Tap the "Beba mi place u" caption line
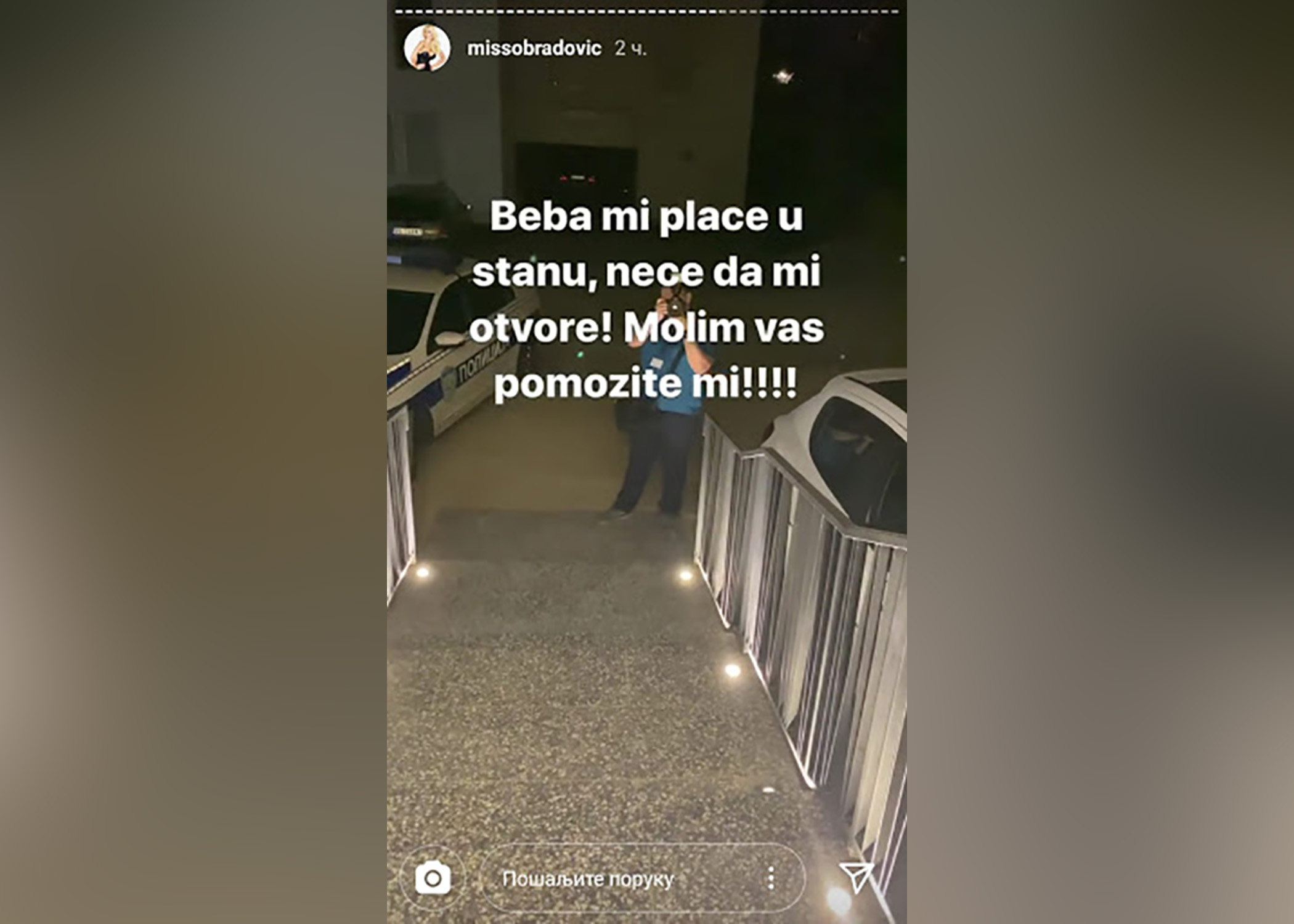This screenshot has height=924, width=1294. pyautogui.click(x=646, y=217)
